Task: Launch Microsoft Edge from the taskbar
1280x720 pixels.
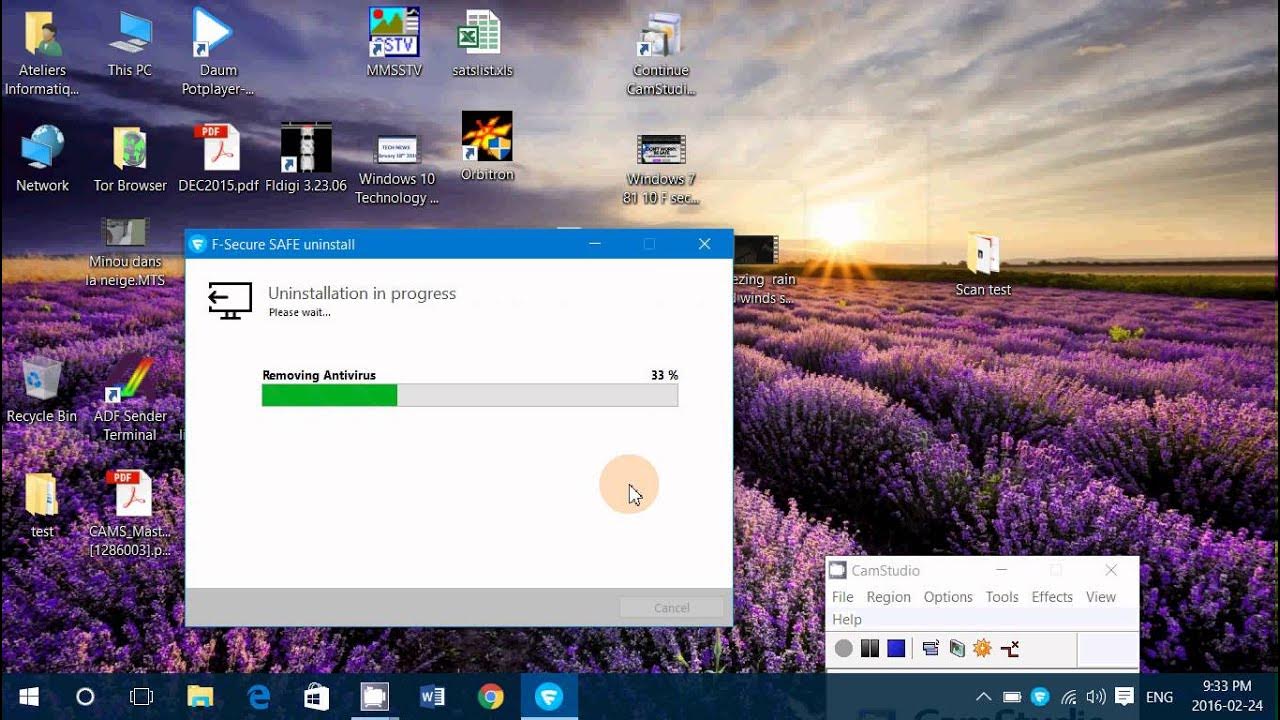Action: pyautogui.click(x=258, y=697)
